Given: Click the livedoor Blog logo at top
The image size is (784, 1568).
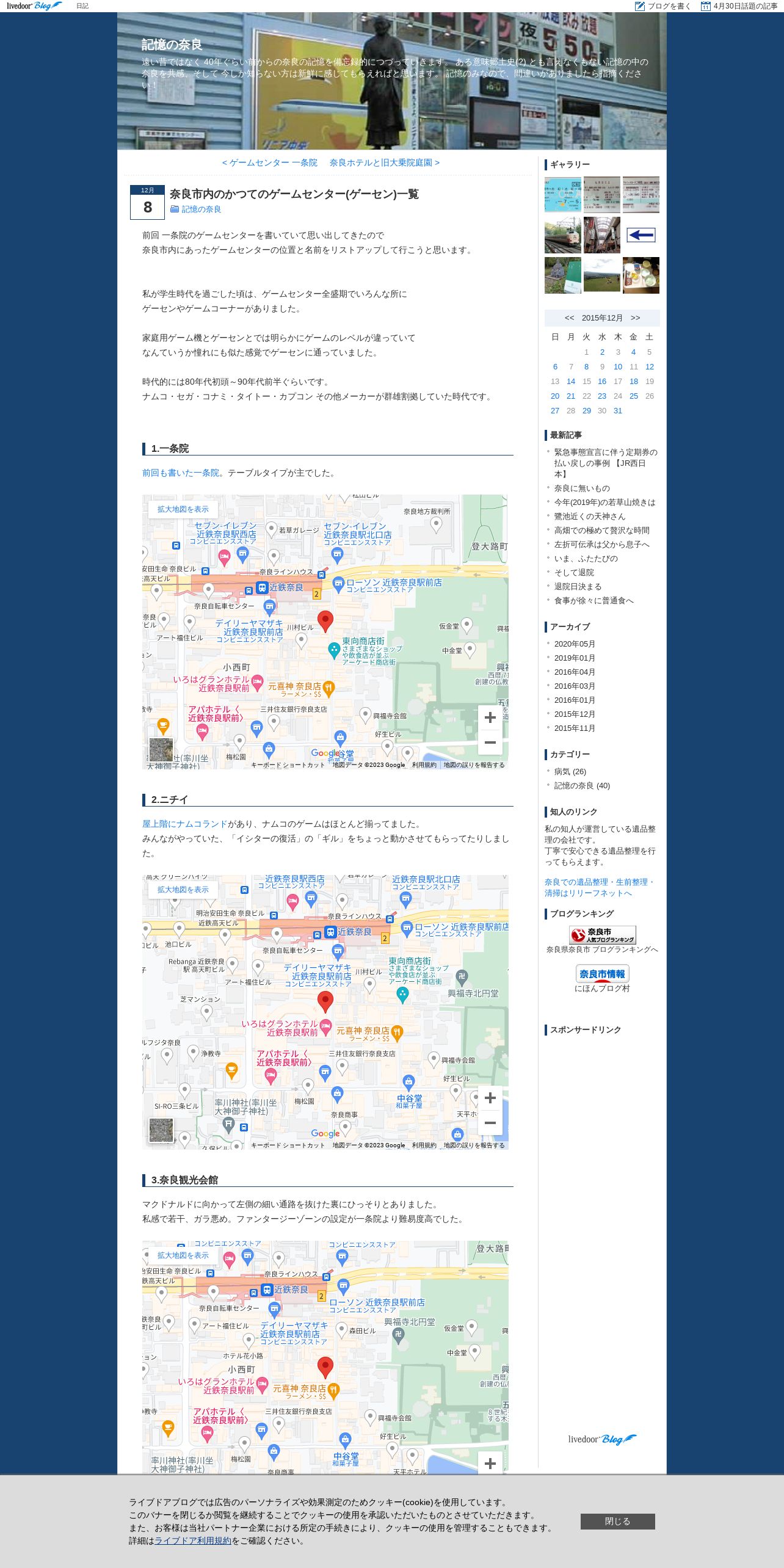Looking at the screenshot, I should 34,5.
